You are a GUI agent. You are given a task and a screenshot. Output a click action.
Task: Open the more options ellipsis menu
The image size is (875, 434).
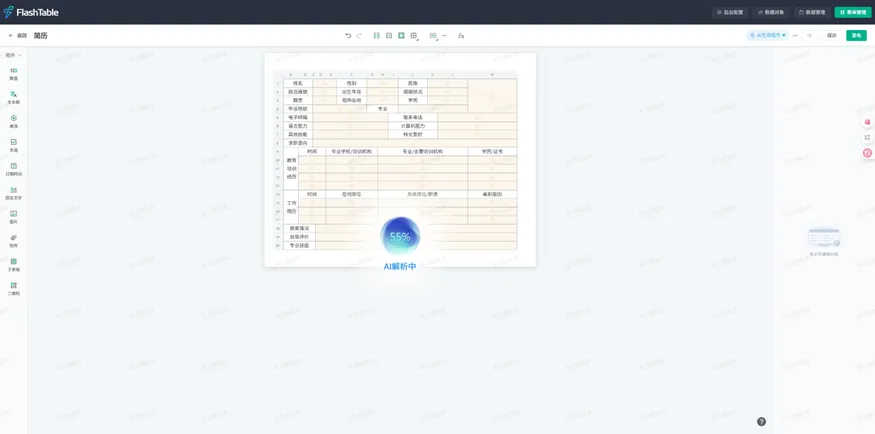[795, 35]
